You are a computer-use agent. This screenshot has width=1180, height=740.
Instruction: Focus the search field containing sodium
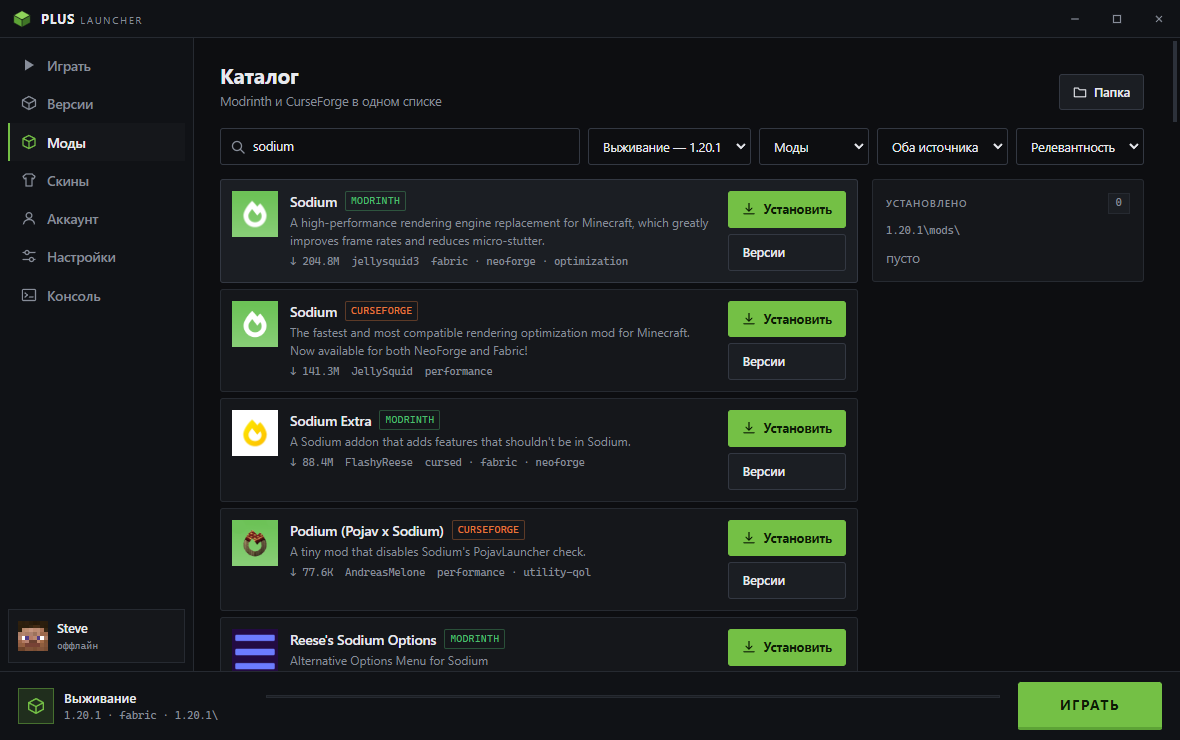coord(400,147)
